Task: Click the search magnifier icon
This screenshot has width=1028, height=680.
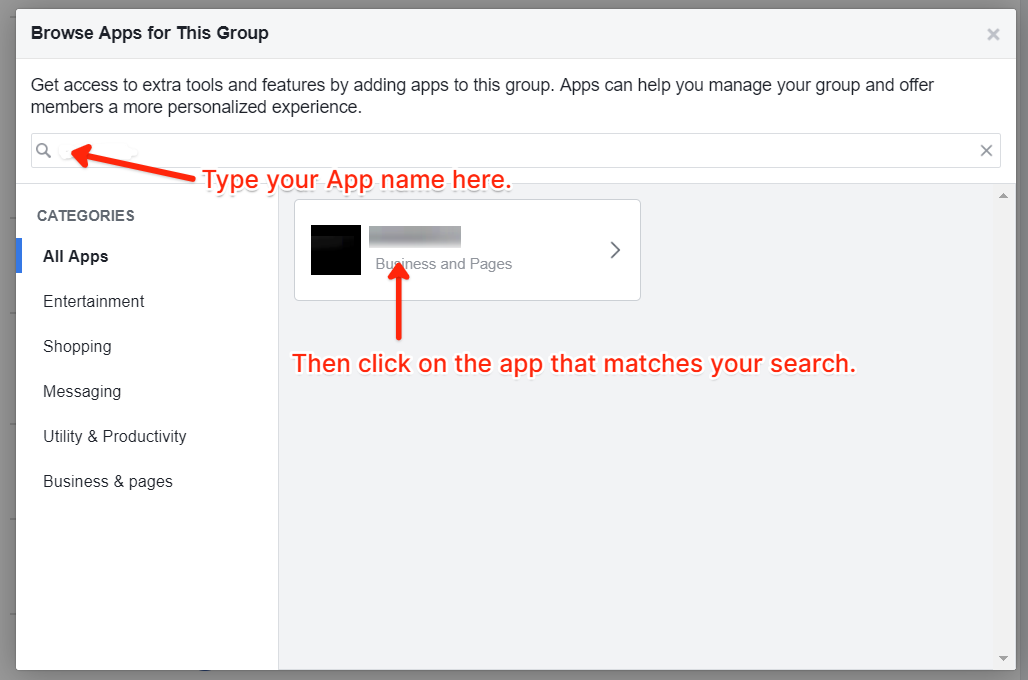Action: pos(44,151)
